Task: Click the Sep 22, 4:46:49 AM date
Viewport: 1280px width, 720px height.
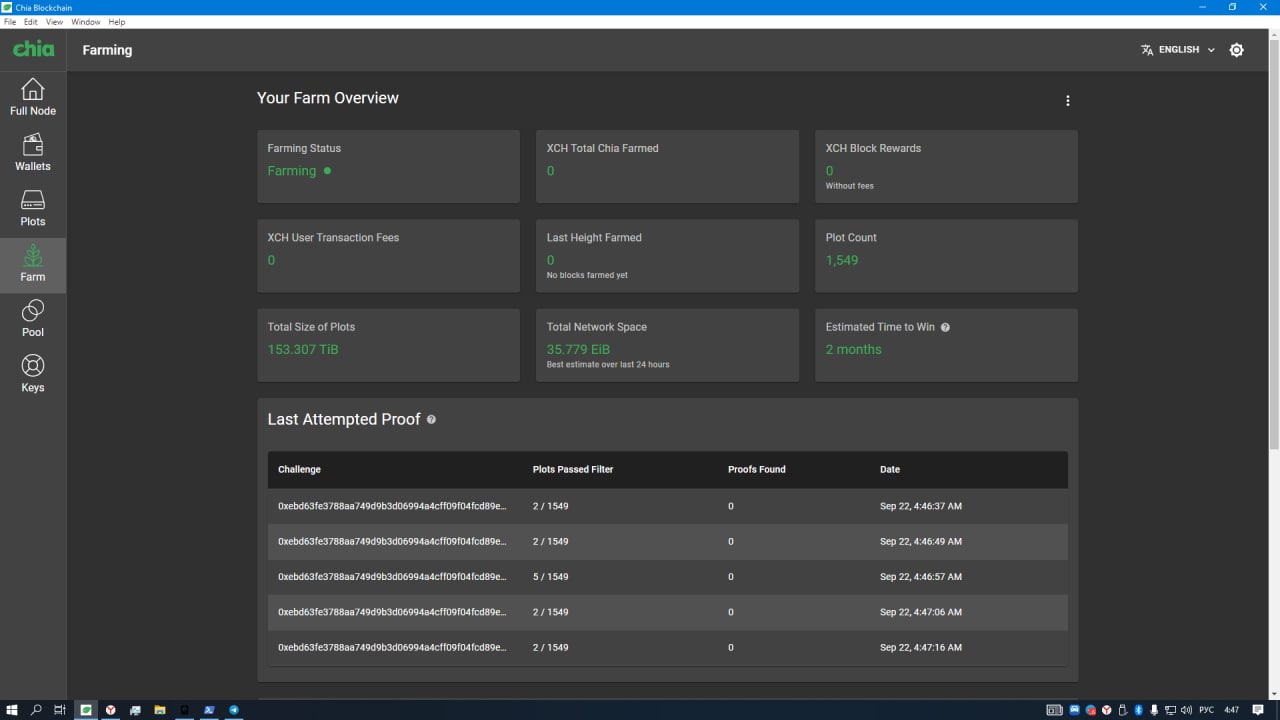Action: (921, 542)
